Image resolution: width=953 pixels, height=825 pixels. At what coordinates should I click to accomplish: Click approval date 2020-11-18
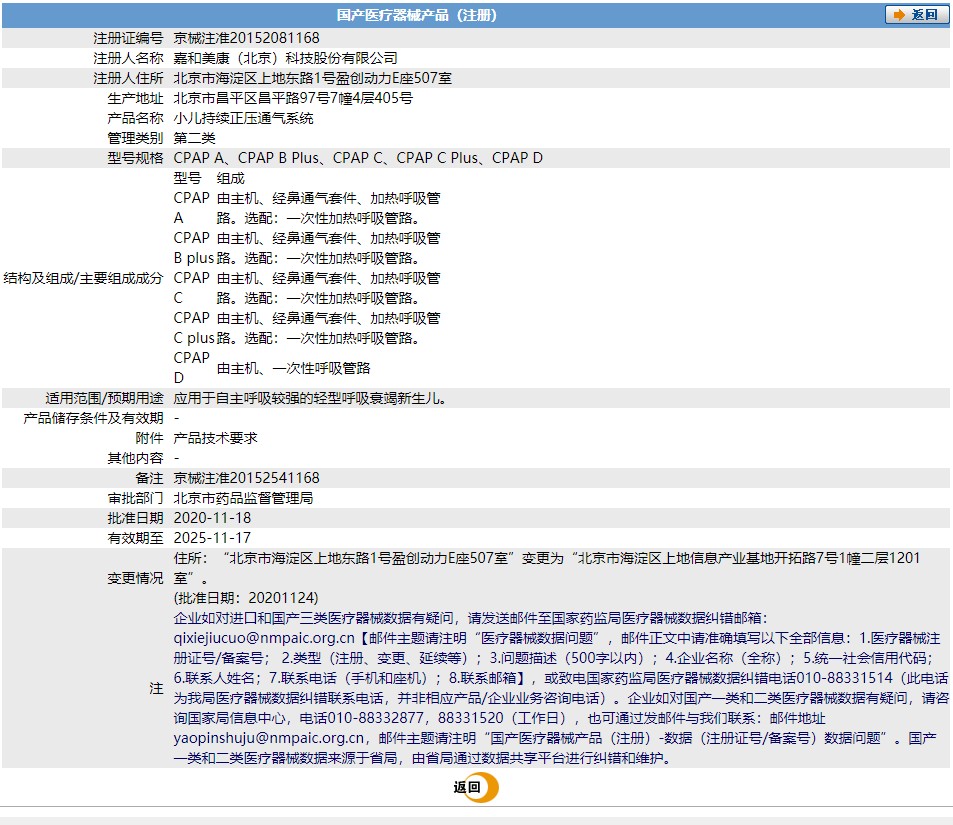(212, 518)
